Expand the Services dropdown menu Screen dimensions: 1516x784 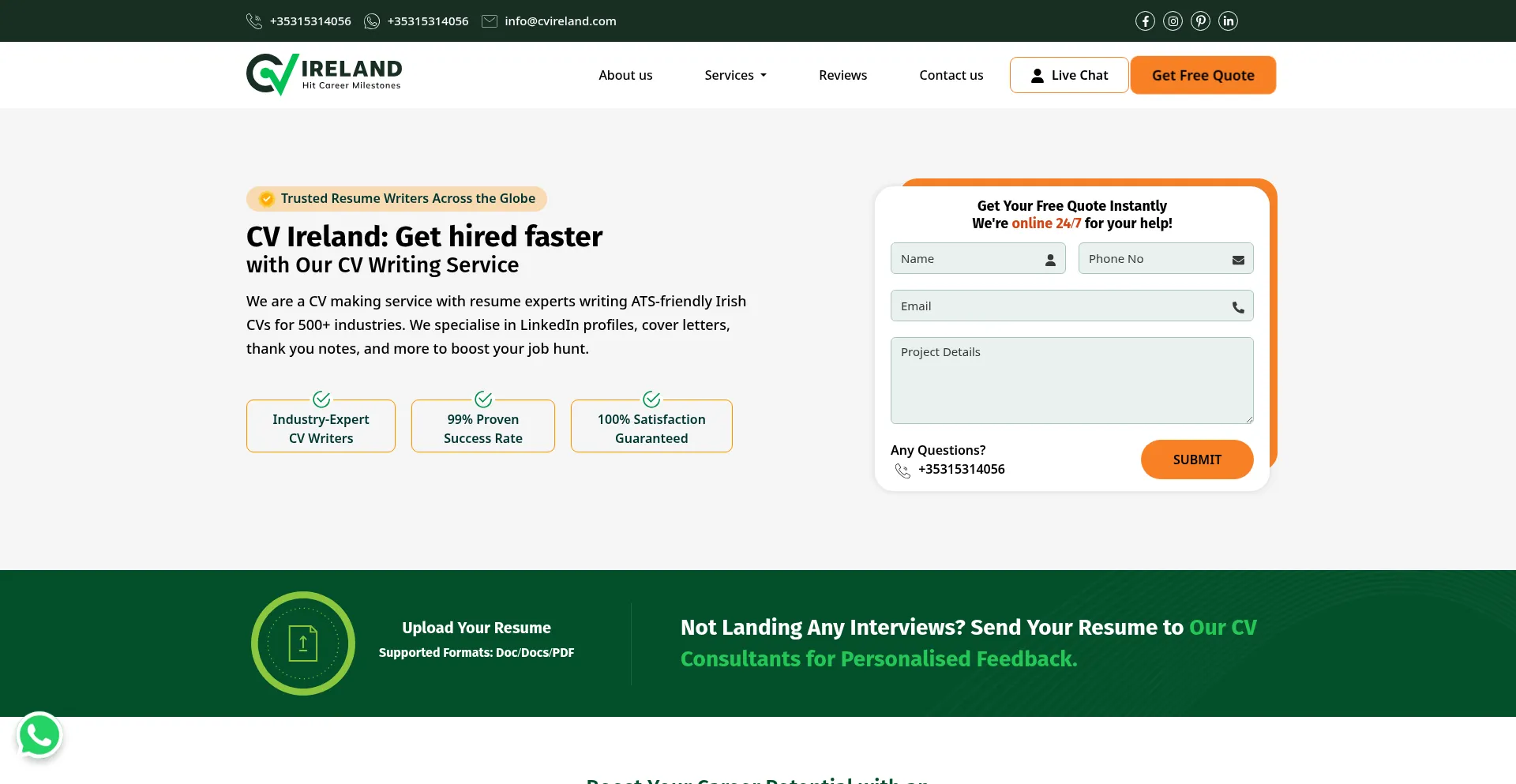[x=735, y=75]
